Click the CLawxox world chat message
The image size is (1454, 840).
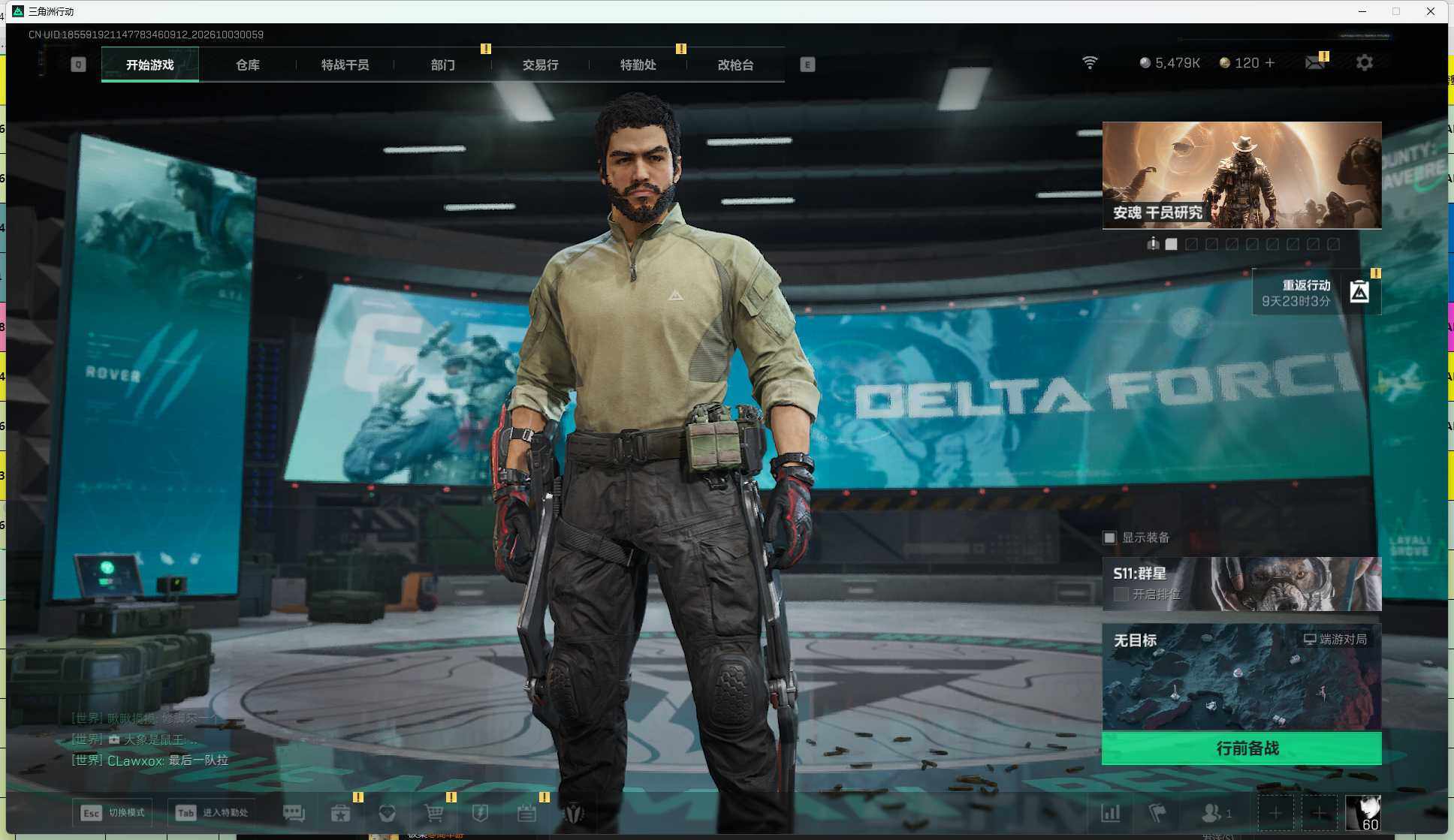tap(149, 760)
